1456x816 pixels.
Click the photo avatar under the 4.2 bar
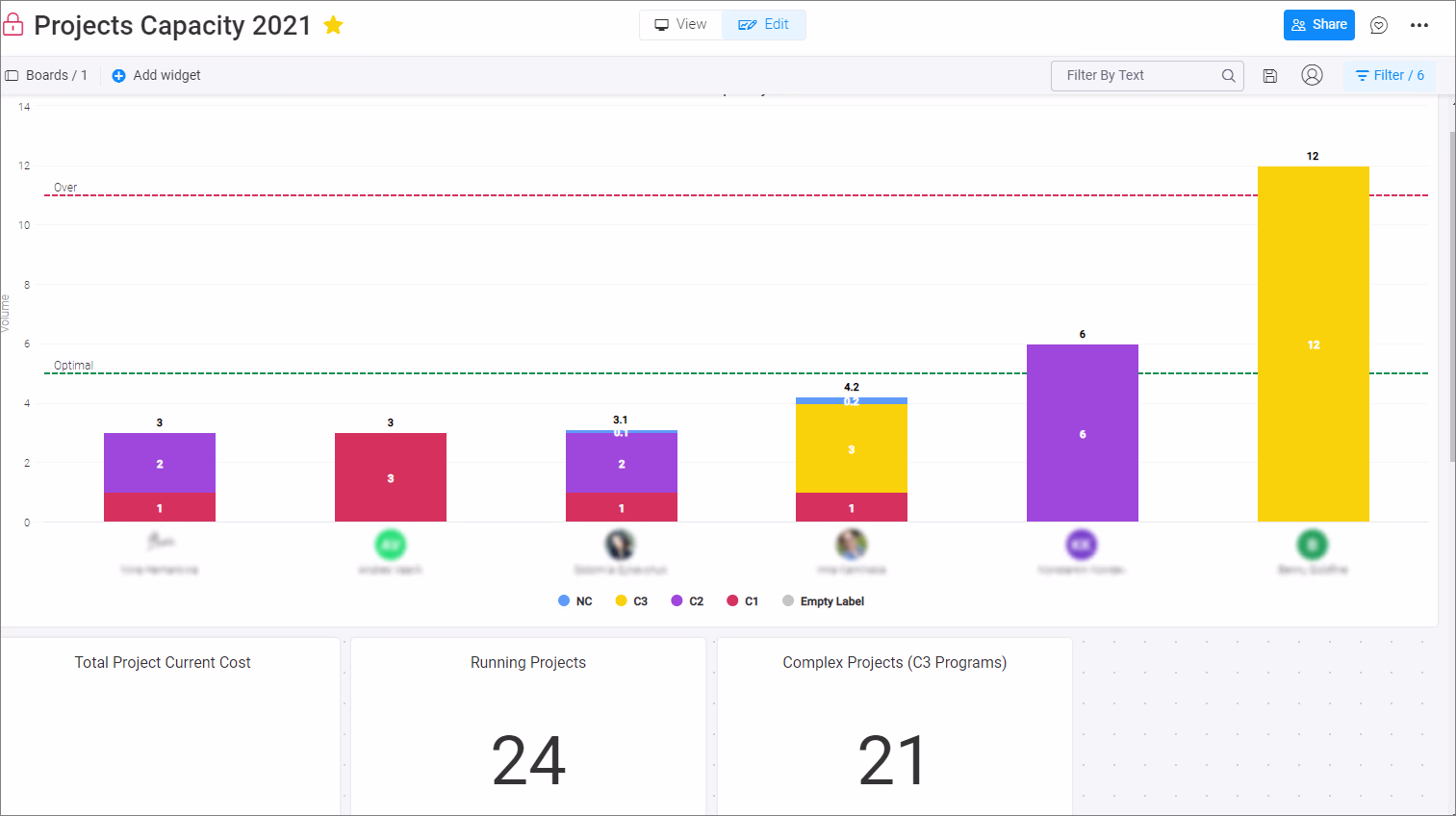click(x=852, y=545)
